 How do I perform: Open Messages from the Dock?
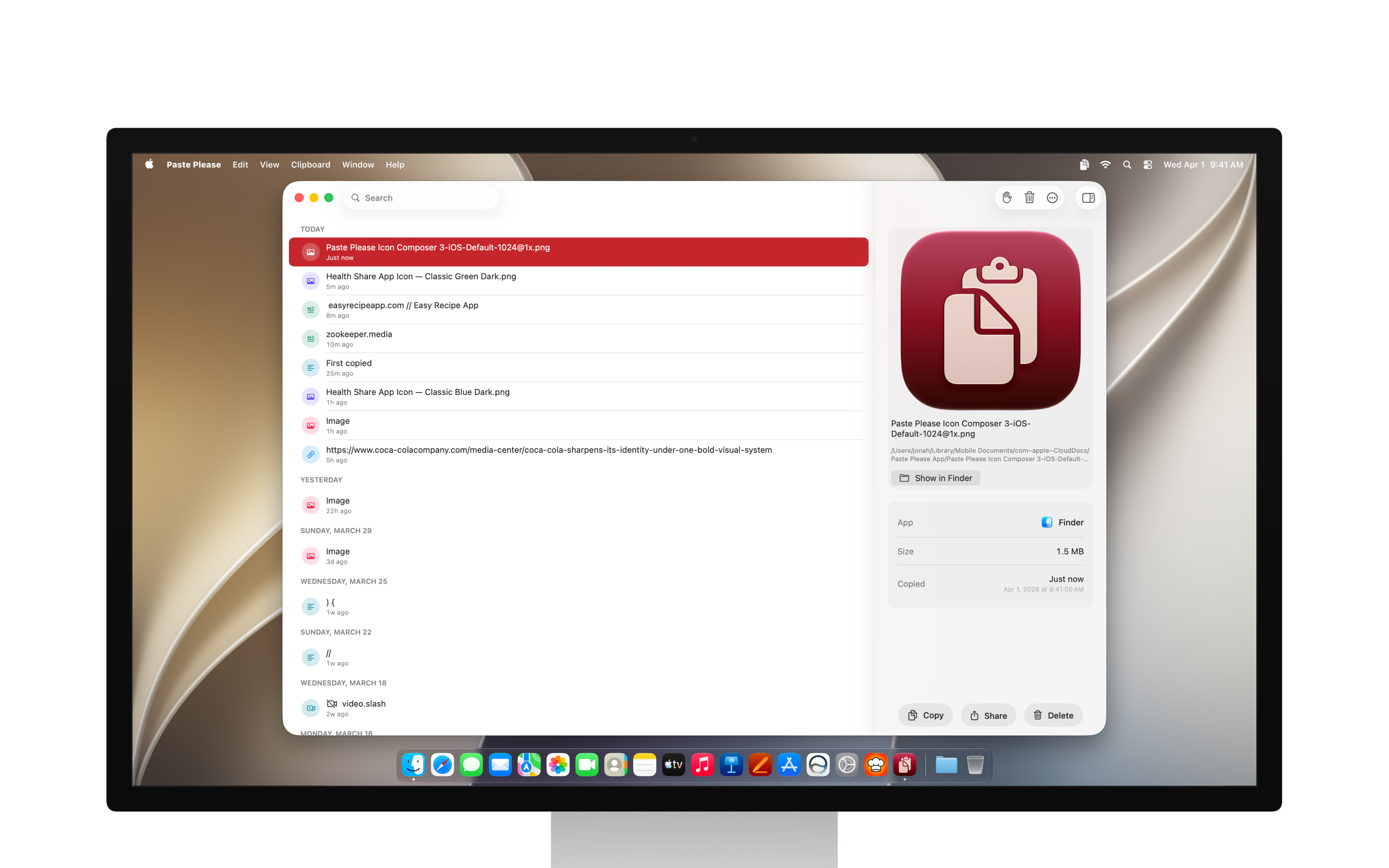pyautogui.click(x=471, y=765)
